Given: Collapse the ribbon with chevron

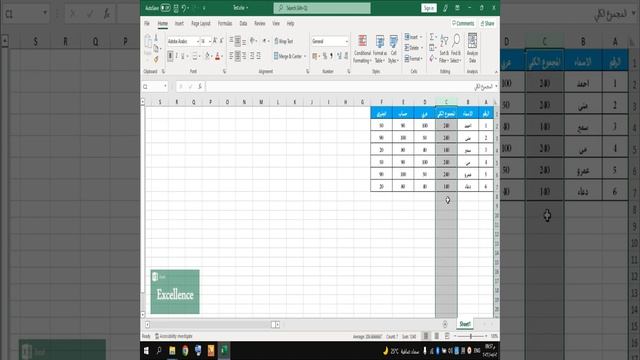Looking at the screenshot, I should click(x=496, y=72).
